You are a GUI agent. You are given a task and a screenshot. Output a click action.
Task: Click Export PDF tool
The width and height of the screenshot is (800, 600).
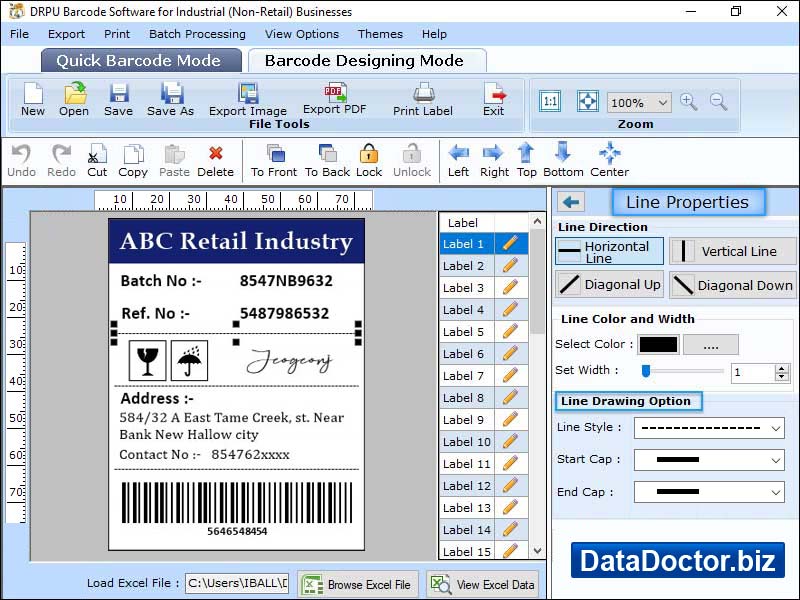[x=335, y=98]
